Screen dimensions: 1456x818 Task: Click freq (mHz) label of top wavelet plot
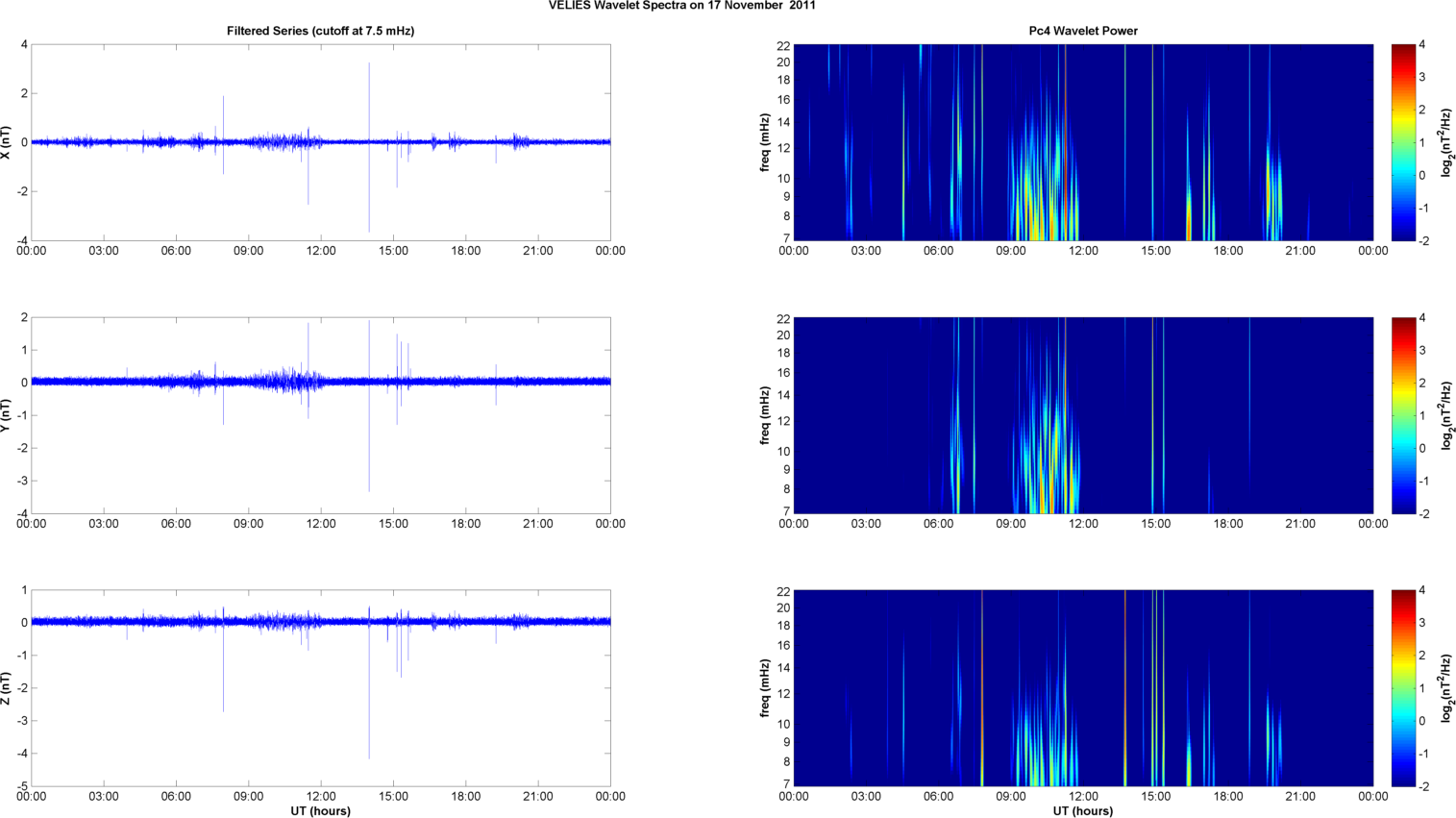(765, 142)
